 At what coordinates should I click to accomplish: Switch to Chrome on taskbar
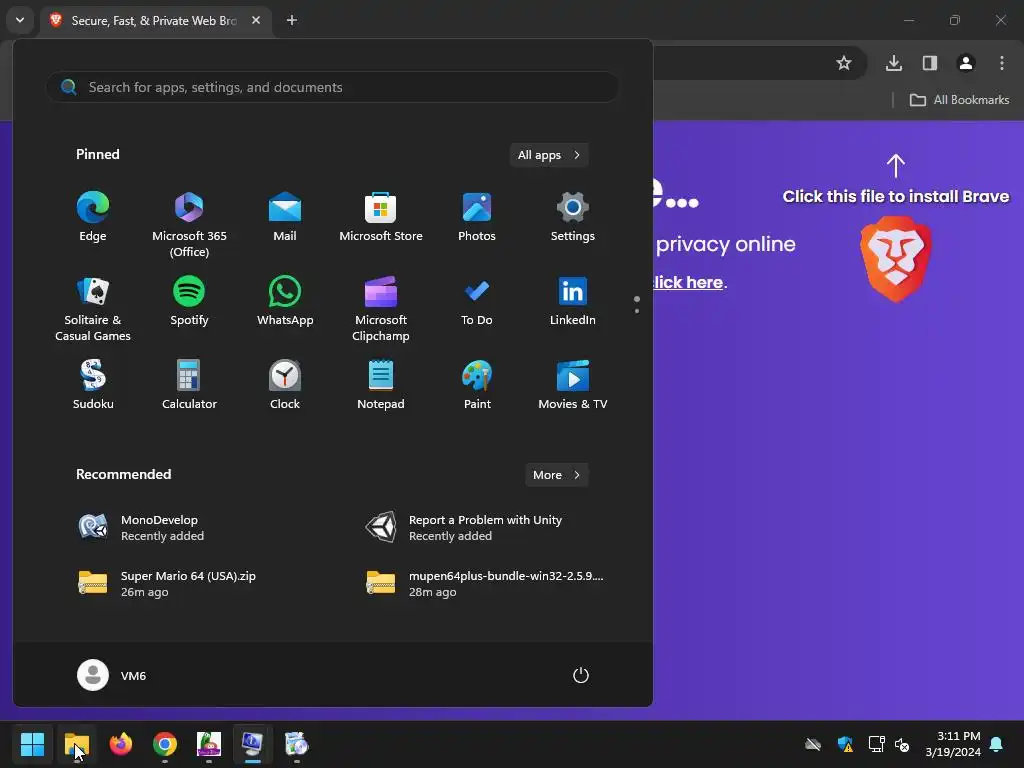165,744
